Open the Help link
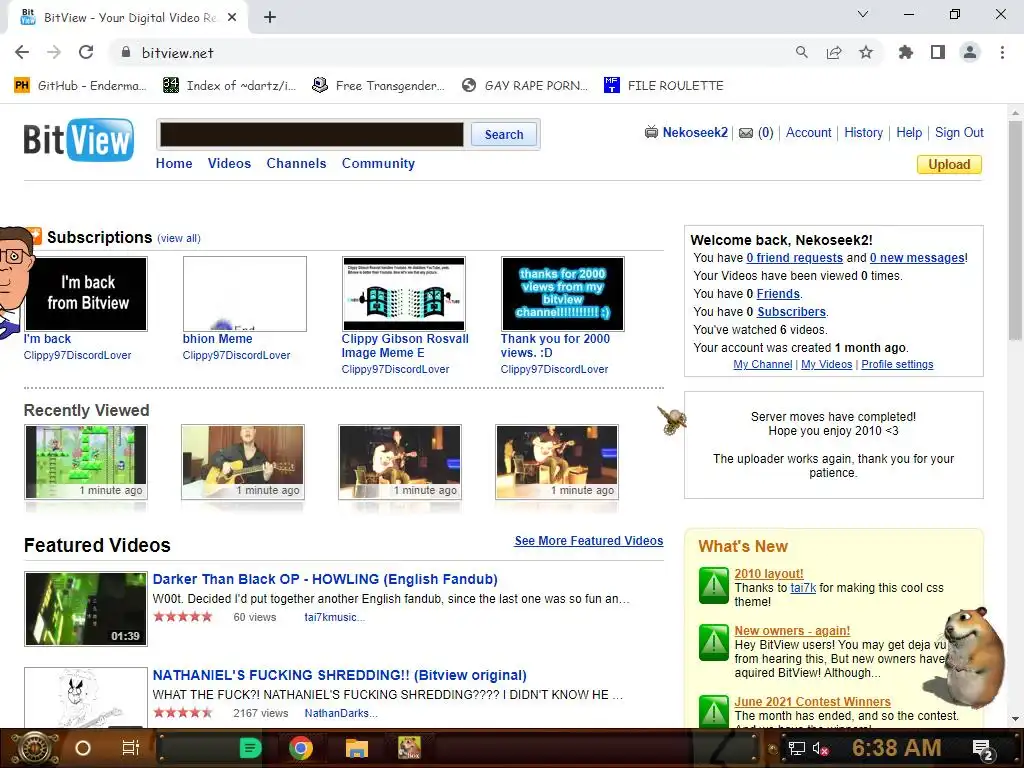This screenshot has width=1024, height=768. pyautogui.click(x=909, y=133)
